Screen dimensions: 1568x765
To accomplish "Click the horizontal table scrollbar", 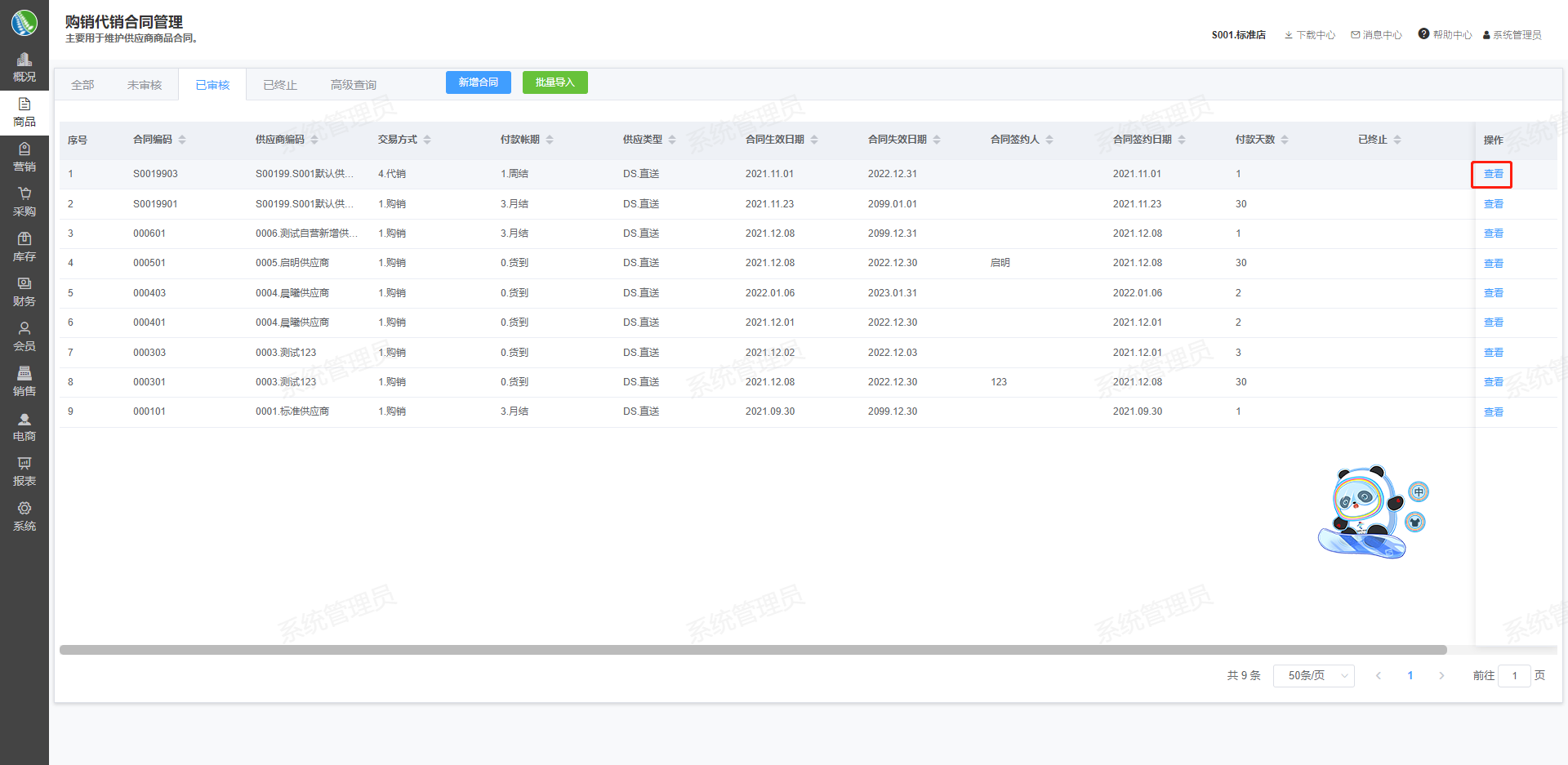I will tap(751, 650).
